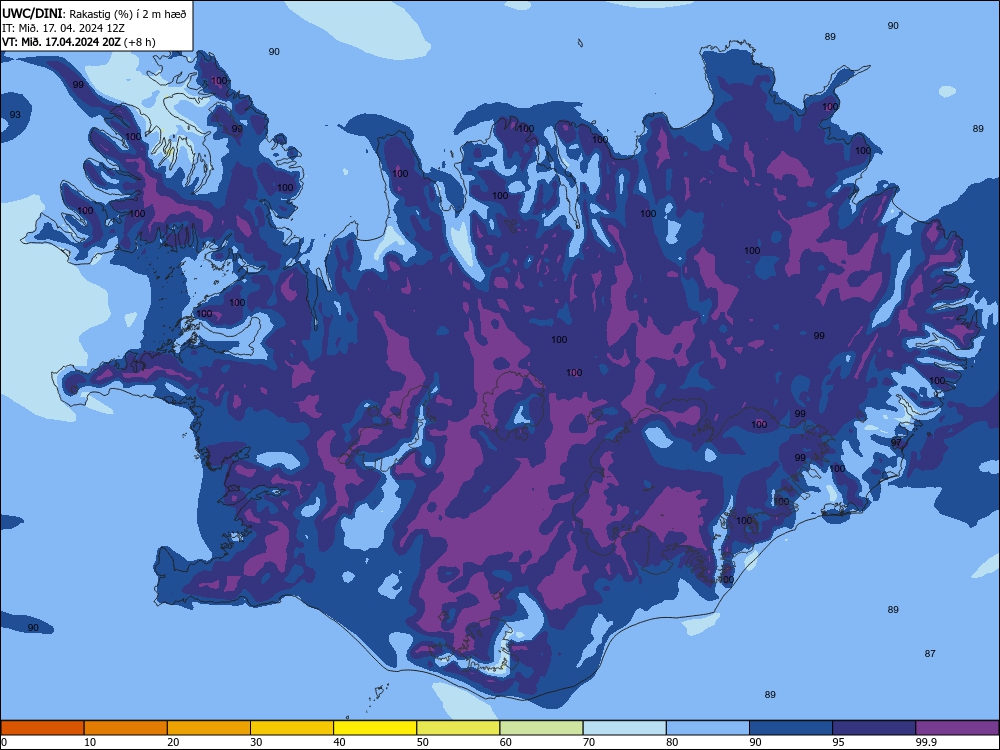Click the 'IT: Mið. 17. 04. 2024 12Z' line
Screen dimensions: 1000x750
coord(63,28)
